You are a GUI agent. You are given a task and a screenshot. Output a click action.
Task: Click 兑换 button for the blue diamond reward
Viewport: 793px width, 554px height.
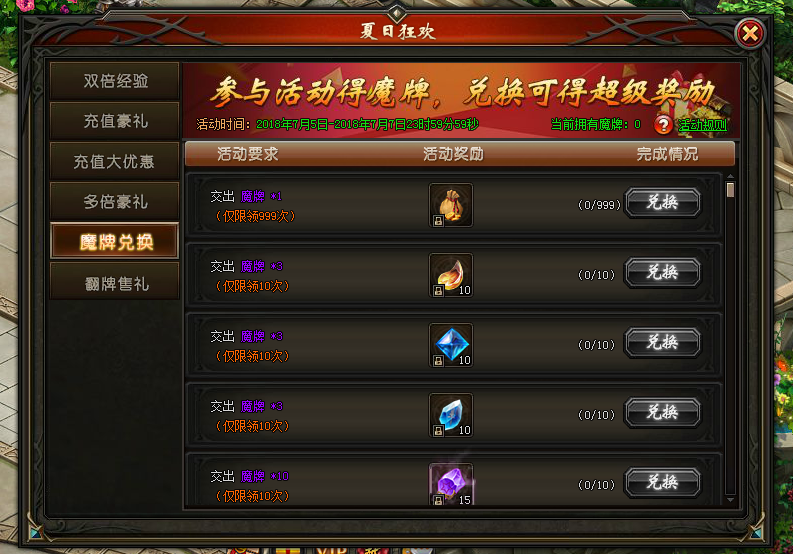click(663, 343)
